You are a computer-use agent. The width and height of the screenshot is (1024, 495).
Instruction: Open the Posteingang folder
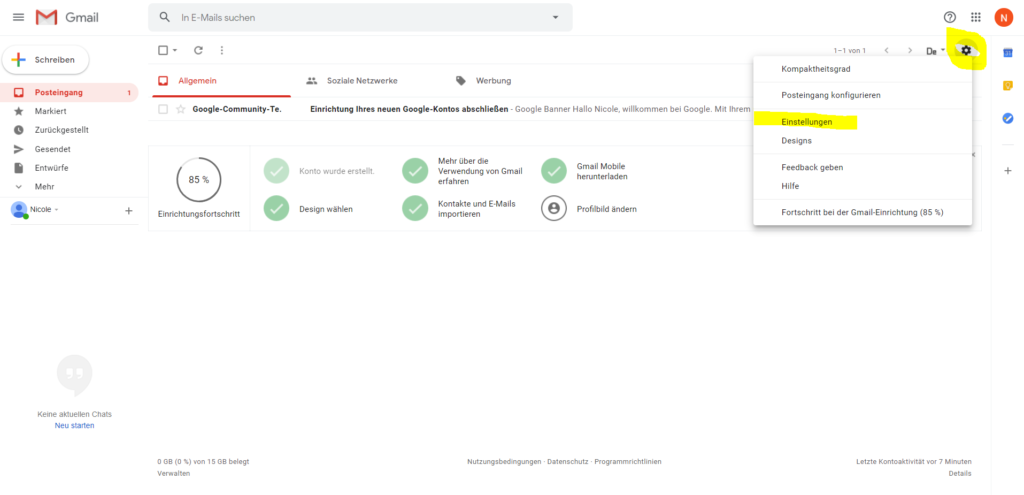[x=69, y=93]
